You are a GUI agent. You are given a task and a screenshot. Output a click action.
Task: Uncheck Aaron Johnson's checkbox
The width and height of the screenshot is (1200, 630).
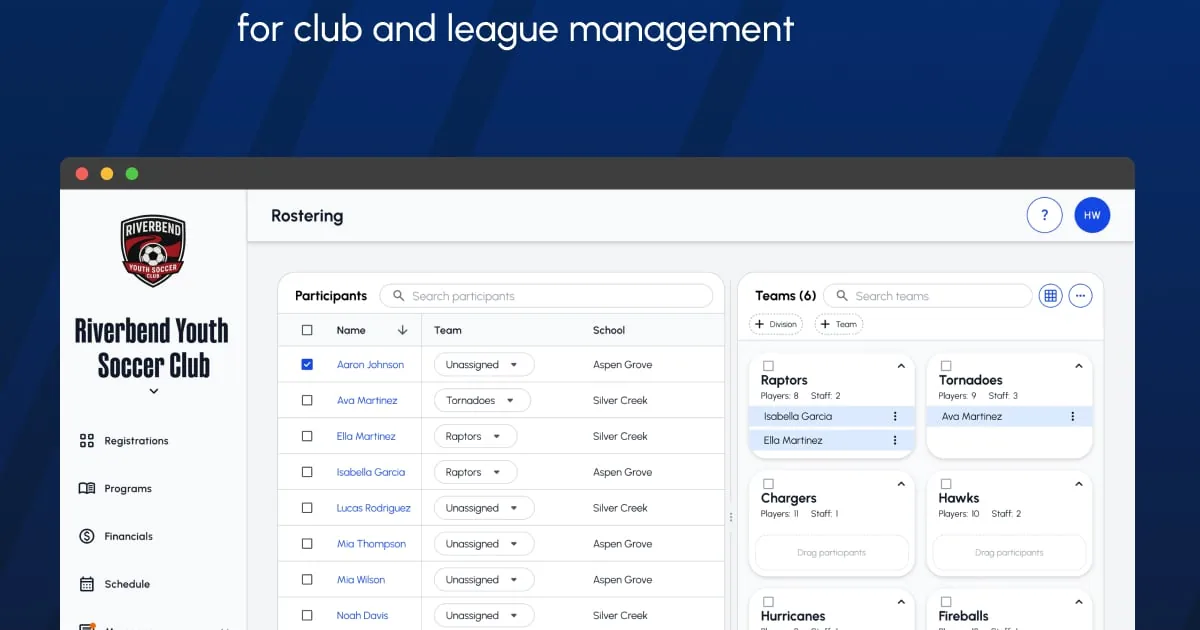(x=307, y=365)
